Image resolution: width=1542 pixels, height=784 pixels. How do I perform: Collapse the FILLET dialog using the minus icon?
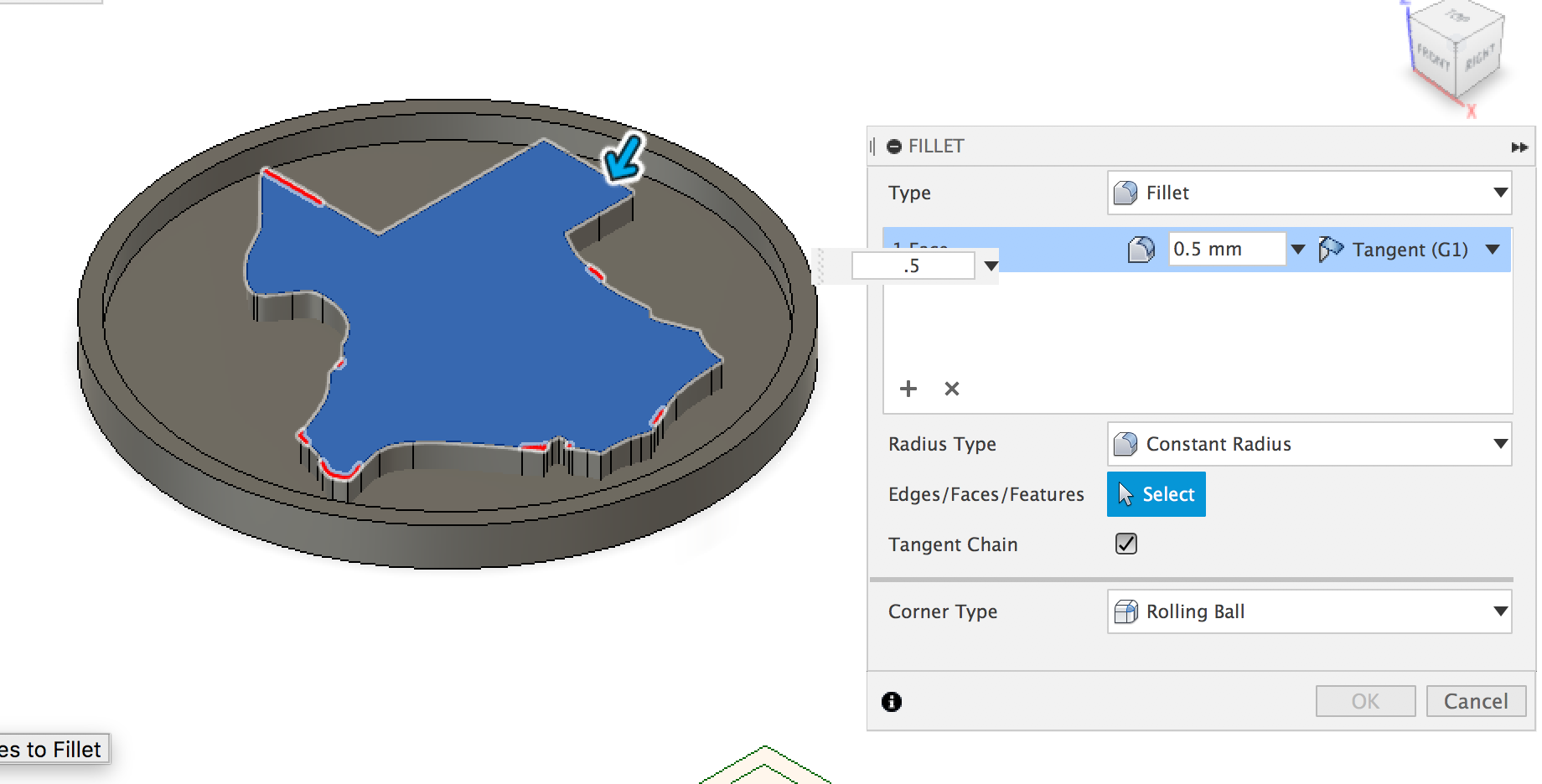click(893, 146)
